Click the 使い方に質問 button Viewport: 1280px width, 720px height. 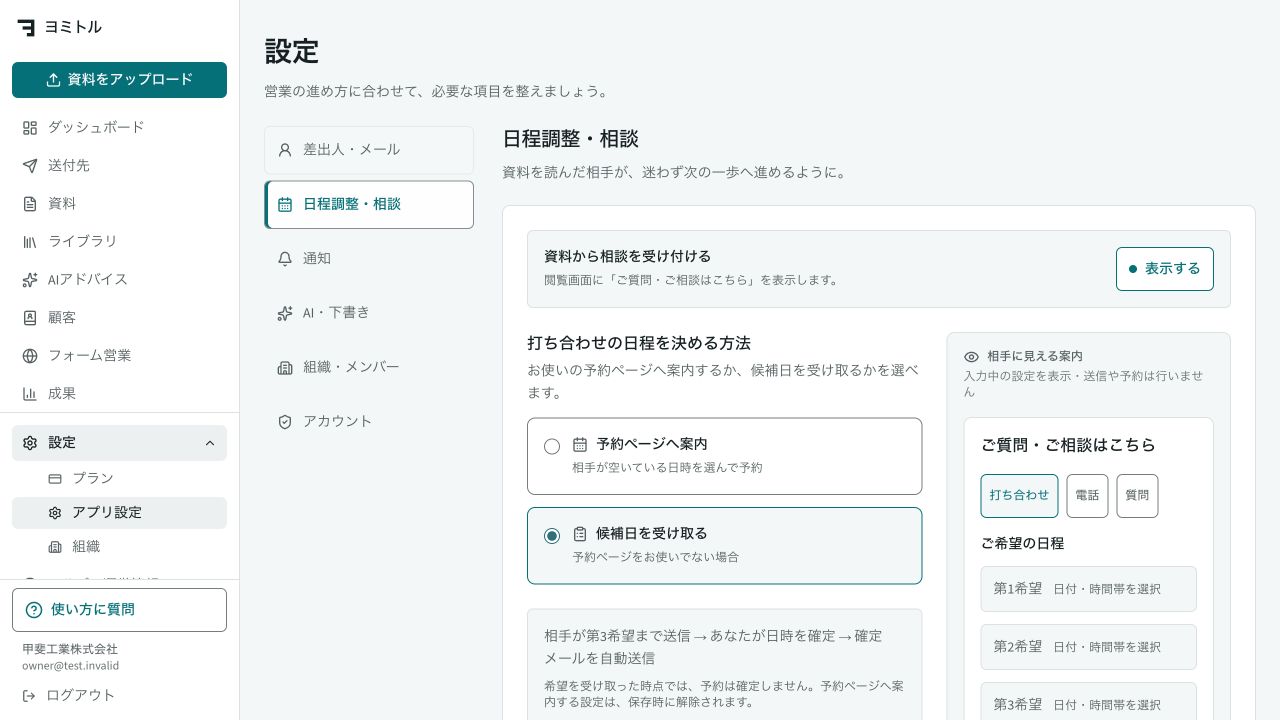120,610
